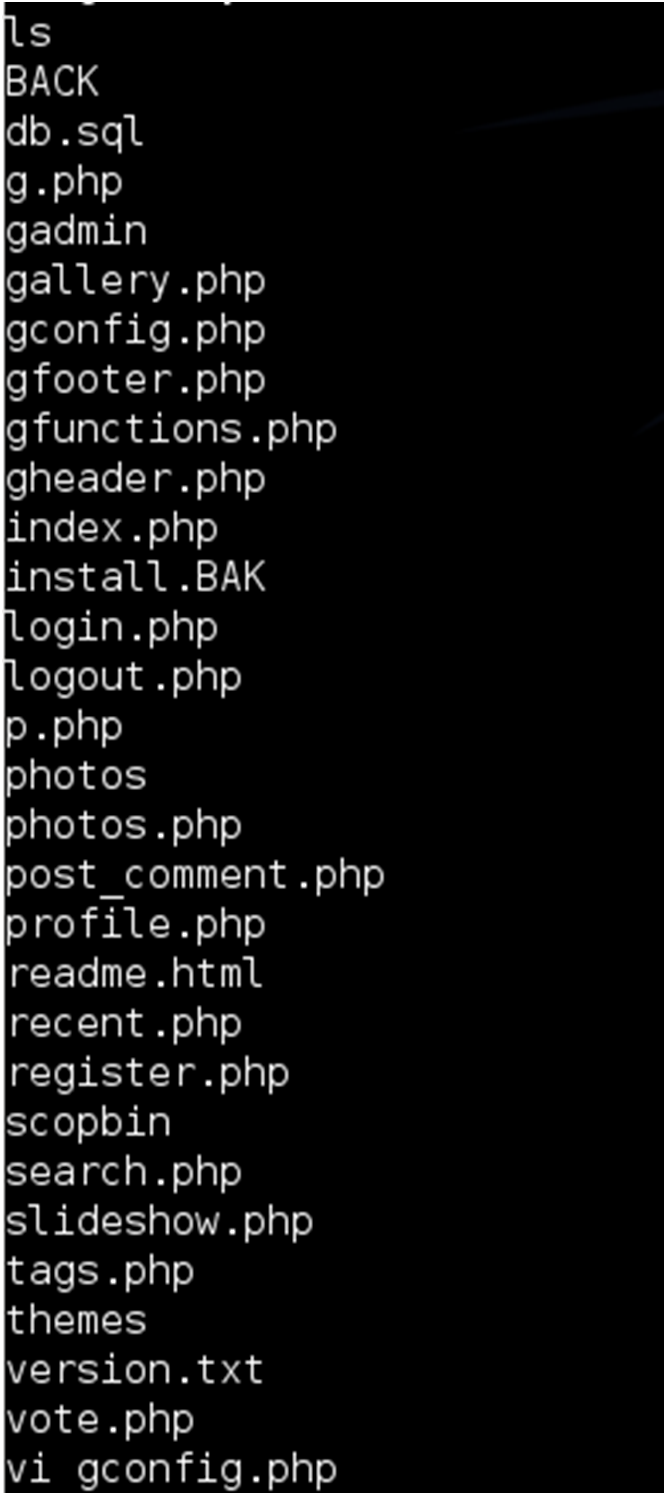The height and width of the screenshot is (1495, 666).
Task: Select the BACK directory line
Action: pyautogui.click(x=52, y=83)
